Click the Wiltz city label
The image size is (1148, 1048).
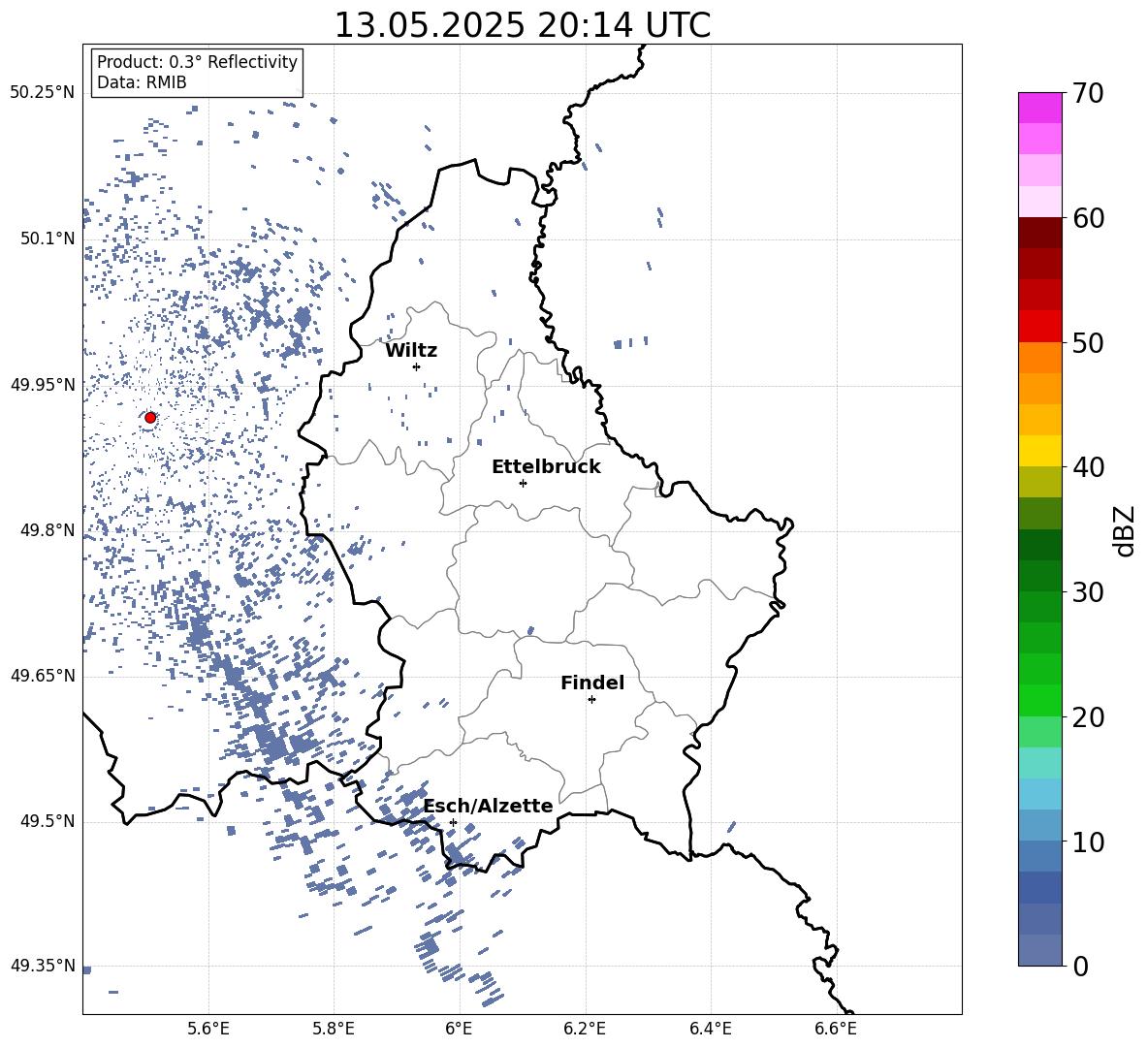pyautogui.click(x=411, y=351)
